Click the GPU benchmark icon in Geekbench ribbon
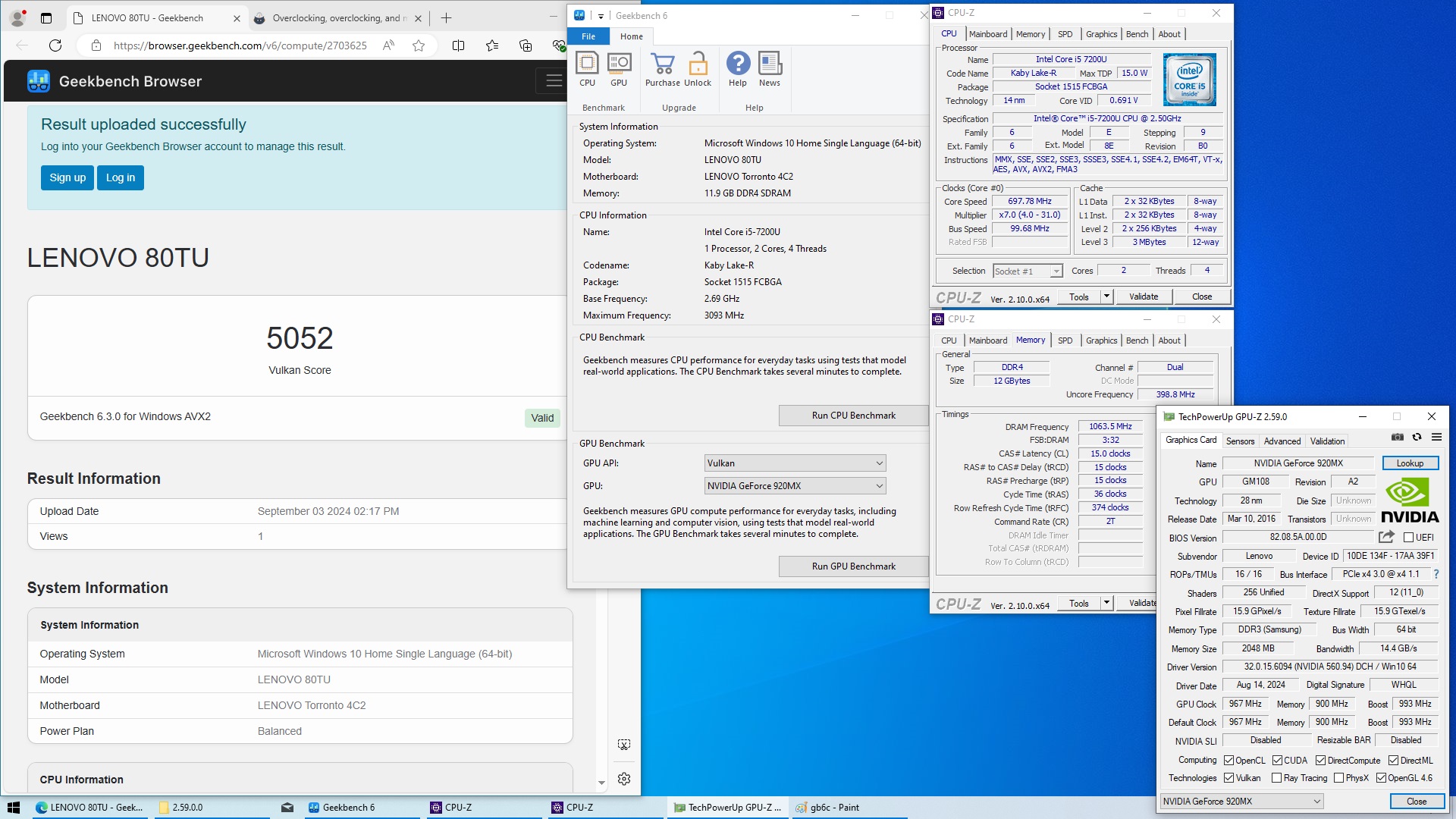The width and height of the screenshot is (1456, 819). pos(619,69)
